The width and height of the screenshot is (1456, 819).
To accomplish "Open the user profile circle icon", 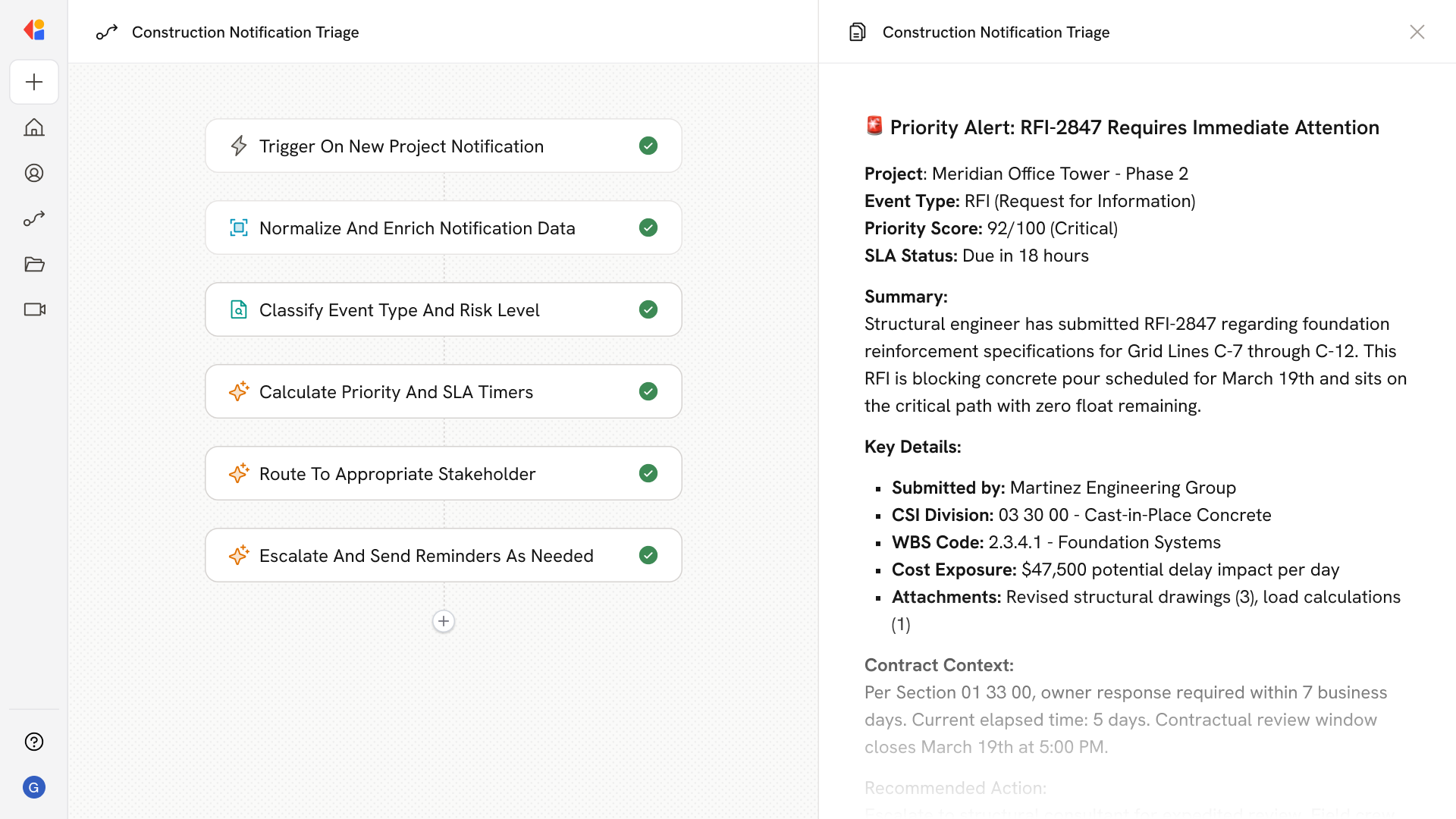I will [34, 173].
